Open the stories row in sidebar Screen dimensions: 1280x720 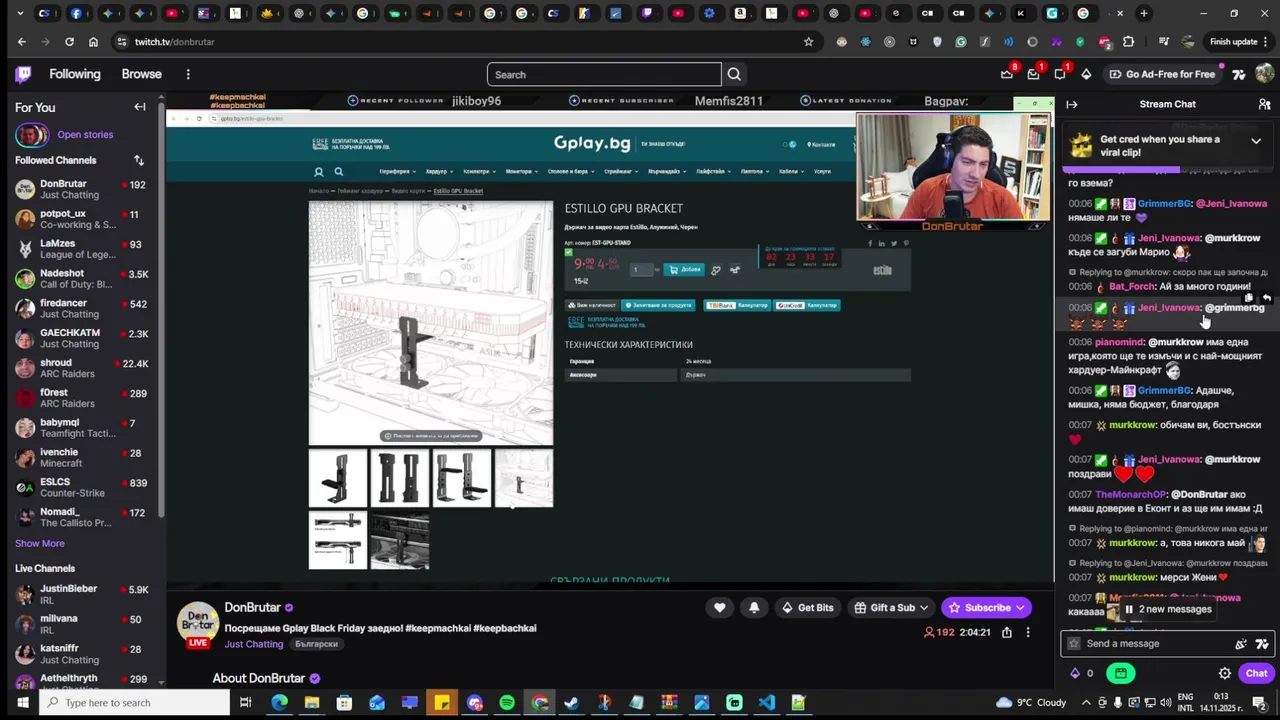click(82, 135)
